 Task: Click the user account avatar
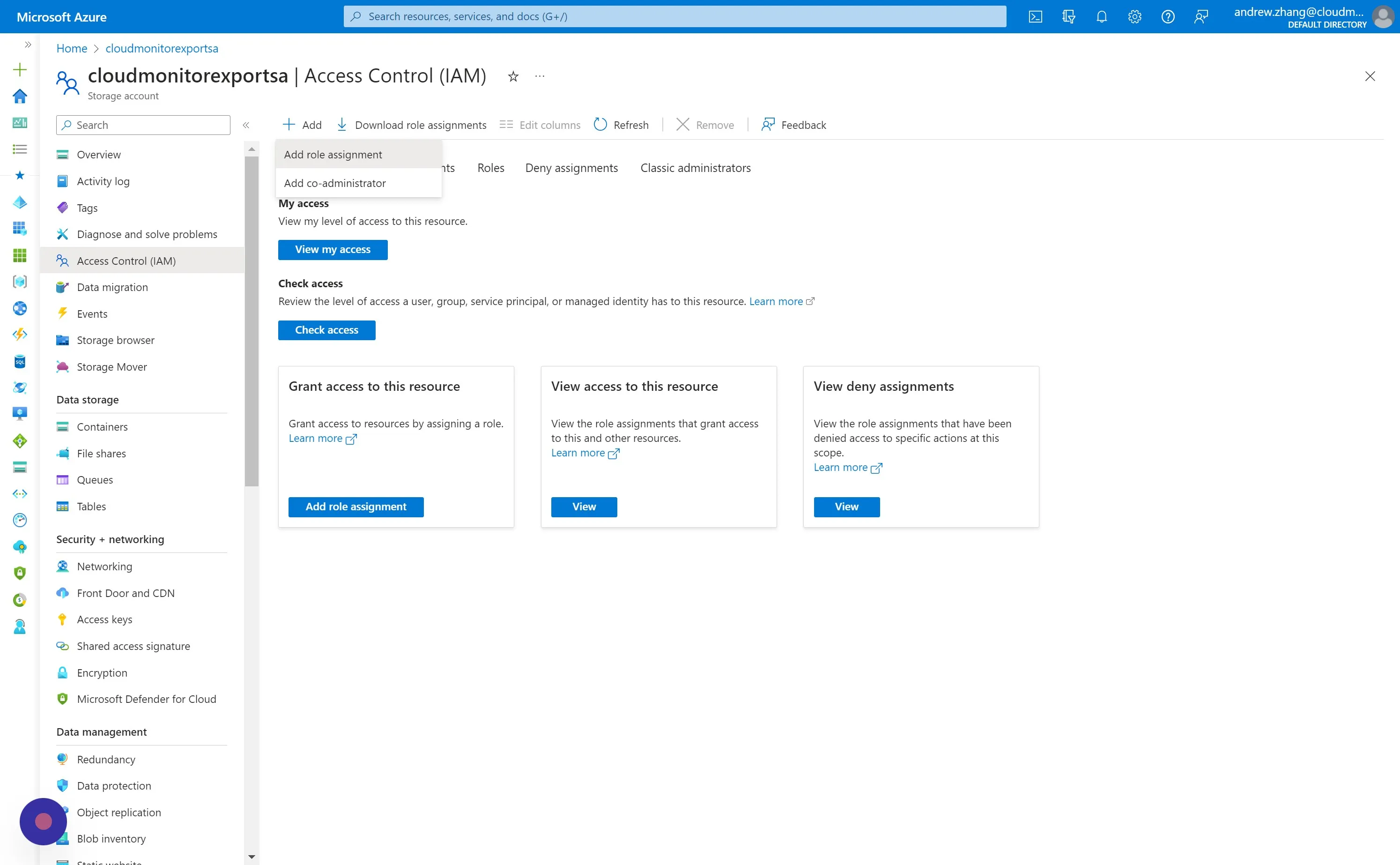[x=1383, y=16]
